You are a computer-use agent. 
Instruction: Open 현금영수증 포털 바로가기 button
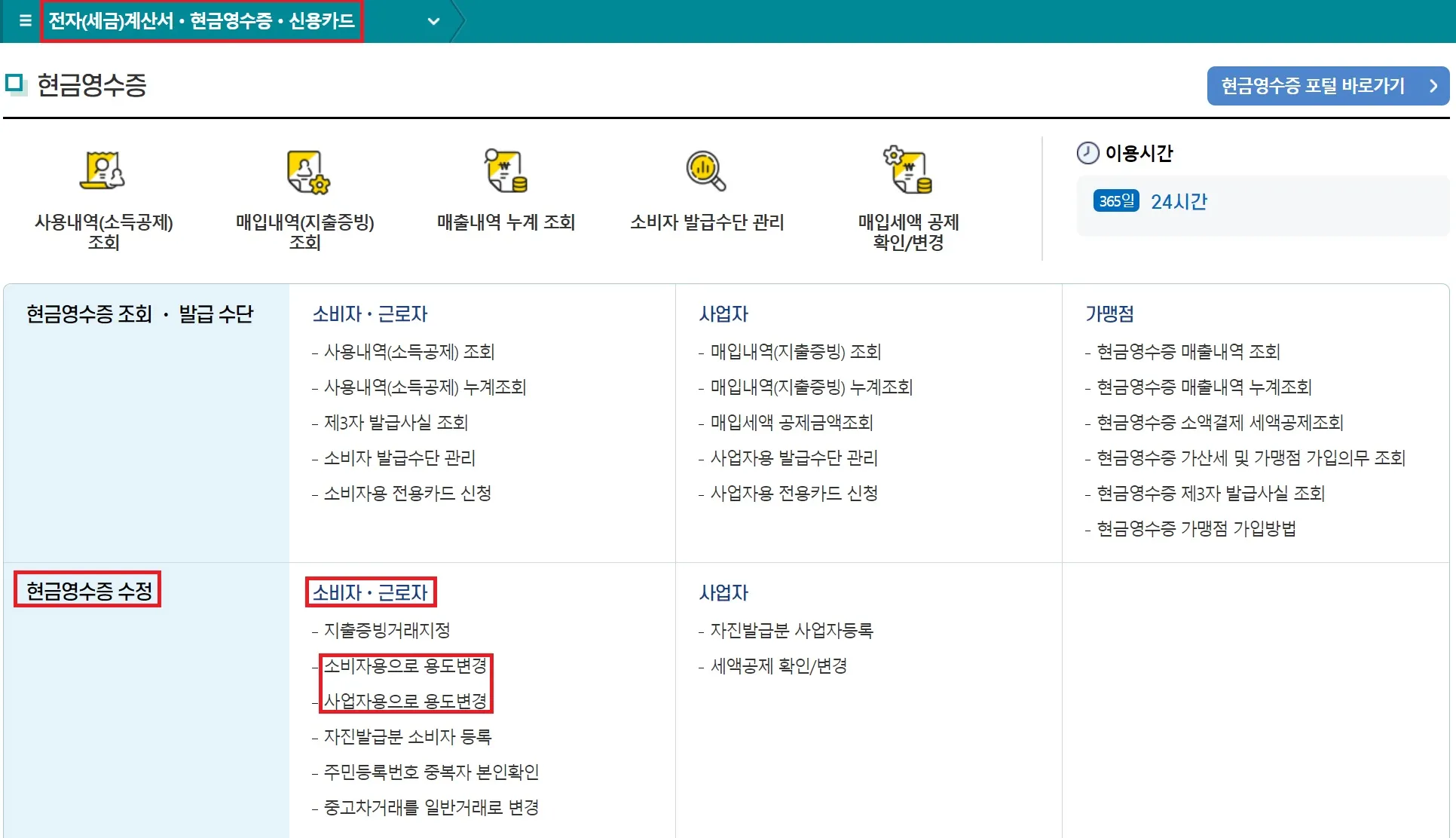1312,86
